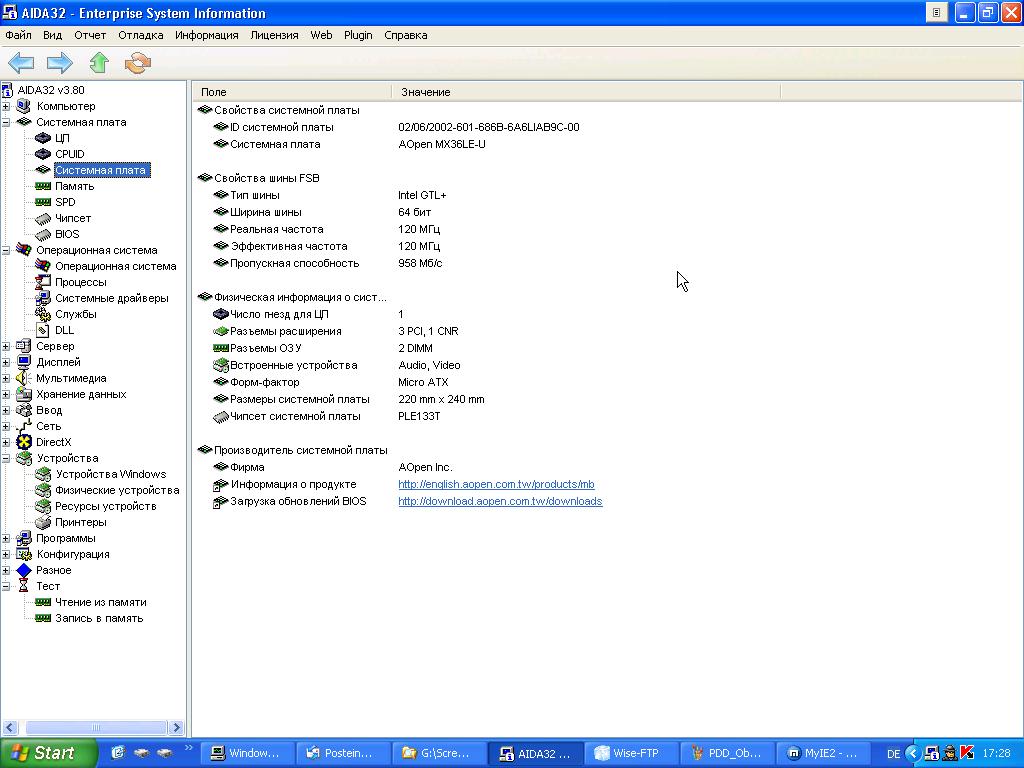Select the ЦП icon in the tree
The height and width of the screenshot is (768, 1024).
43,138
